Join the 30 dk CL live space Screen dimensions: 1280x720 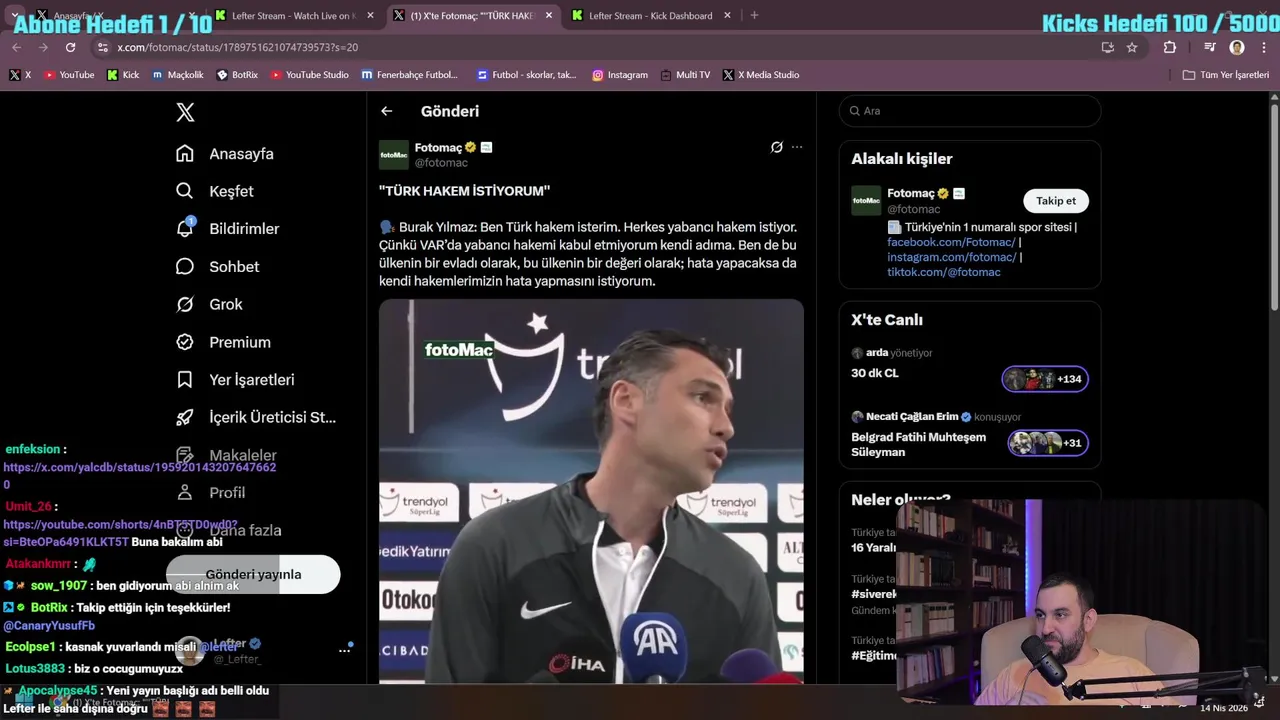click(x=875, y=373)
